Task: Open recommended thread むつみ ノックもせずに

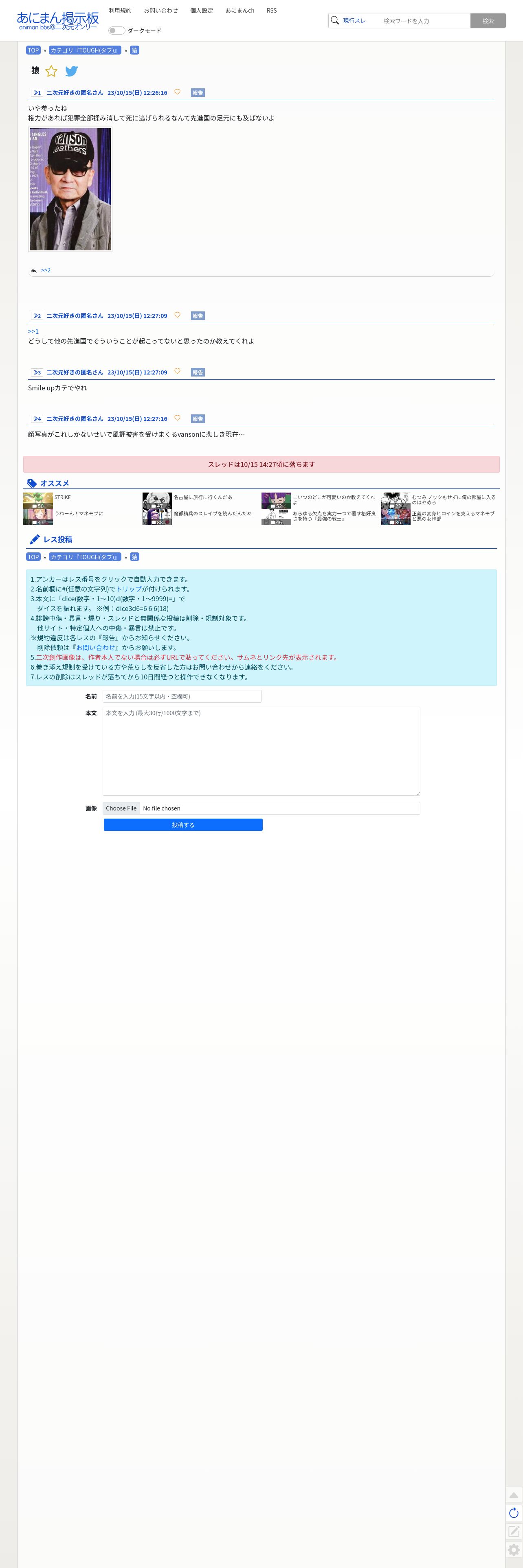Action: pos(454,500)
